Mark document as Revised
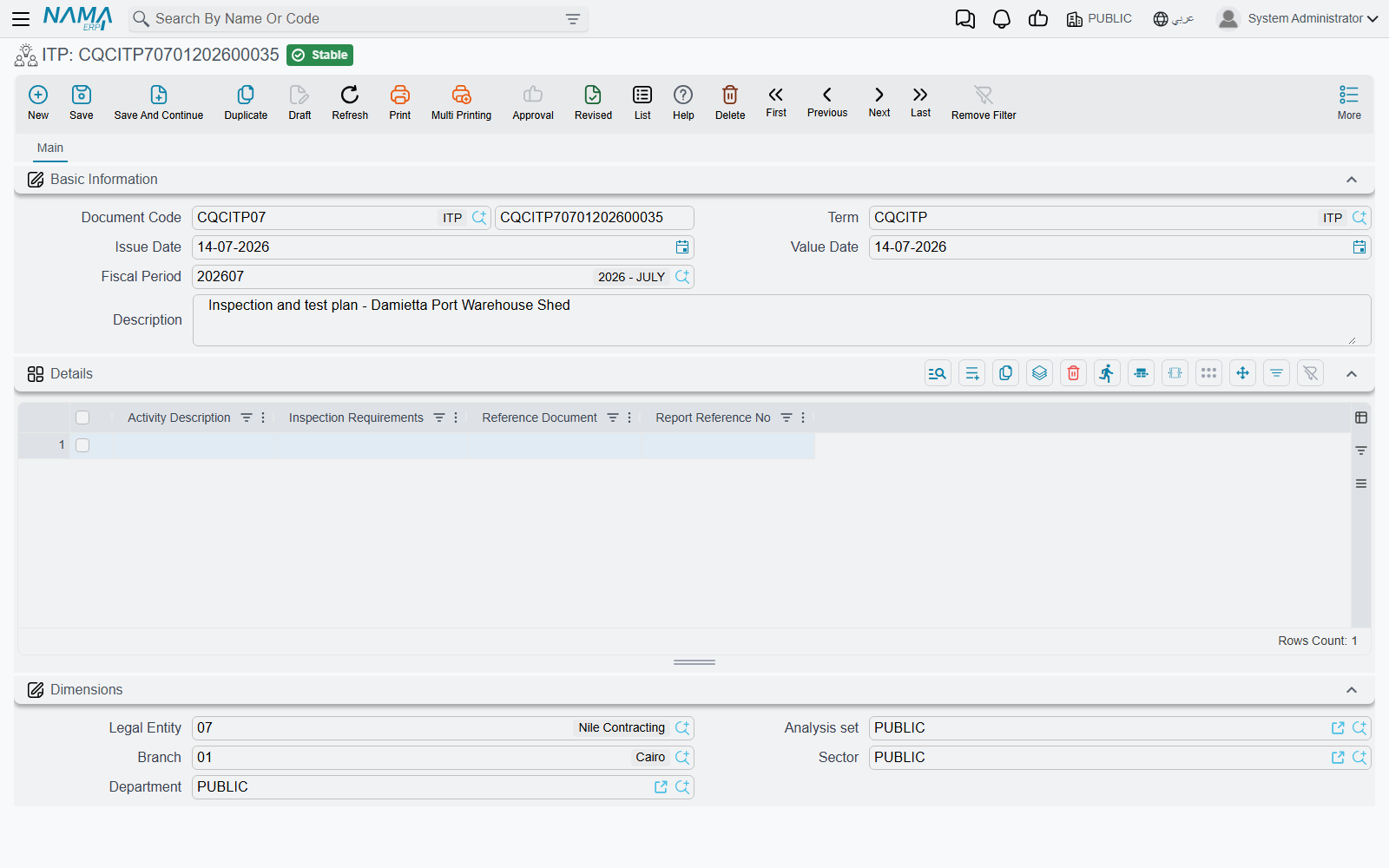This screenshot has width=1389, height=868. click(593, 102)
